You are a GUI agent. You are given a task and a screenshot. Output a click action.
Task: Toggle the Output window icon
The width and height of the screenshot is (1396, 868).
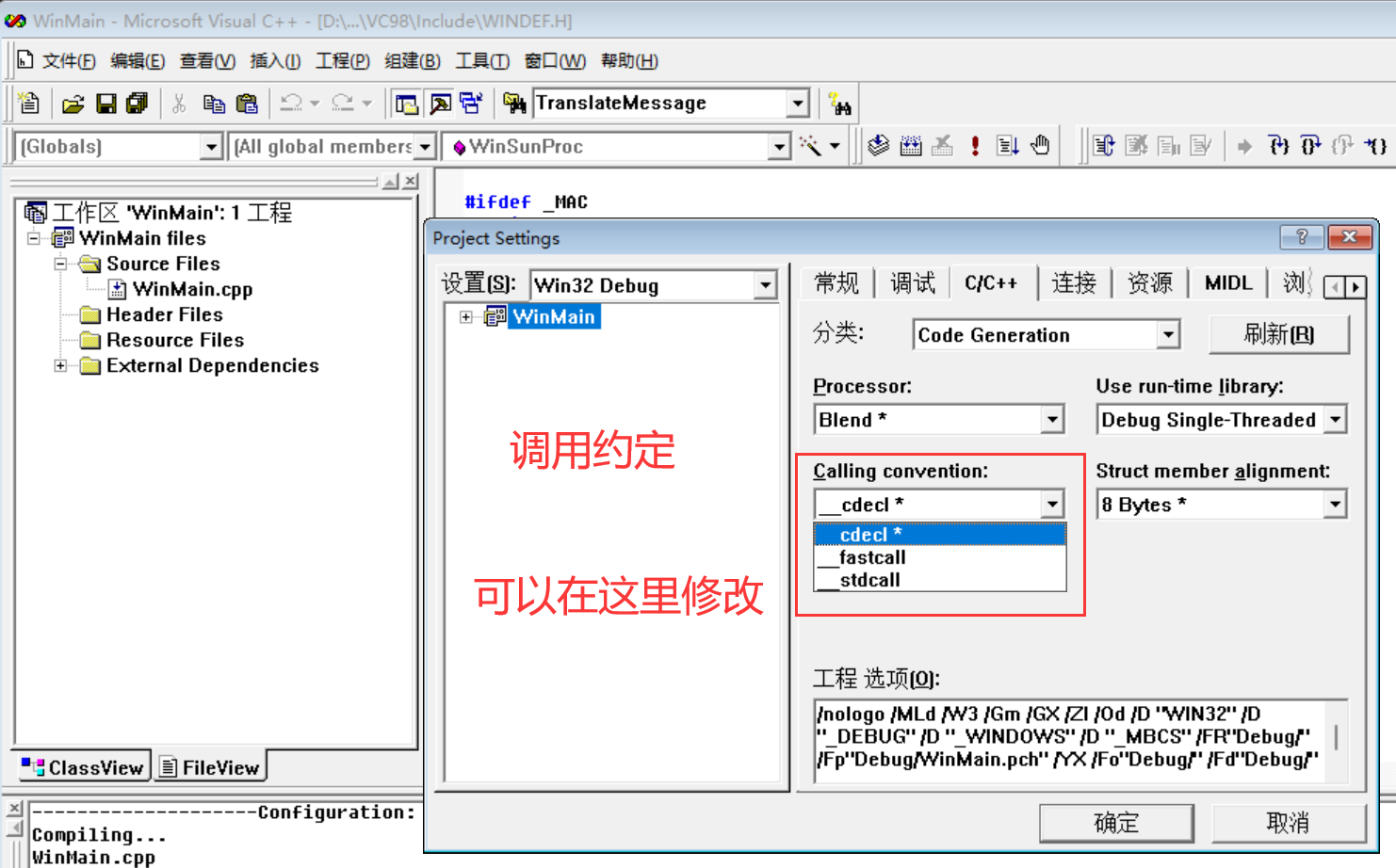tap(440, 104)
